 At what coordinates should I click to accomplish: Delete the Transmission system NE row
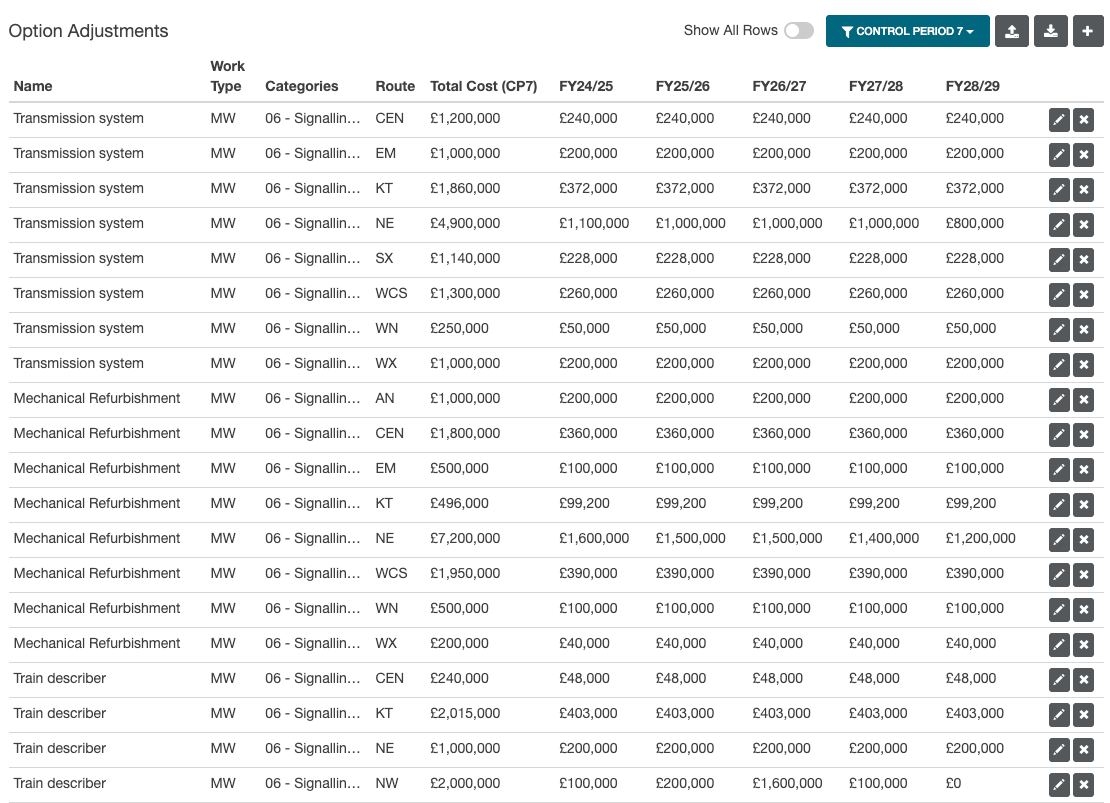(1083, 225)
